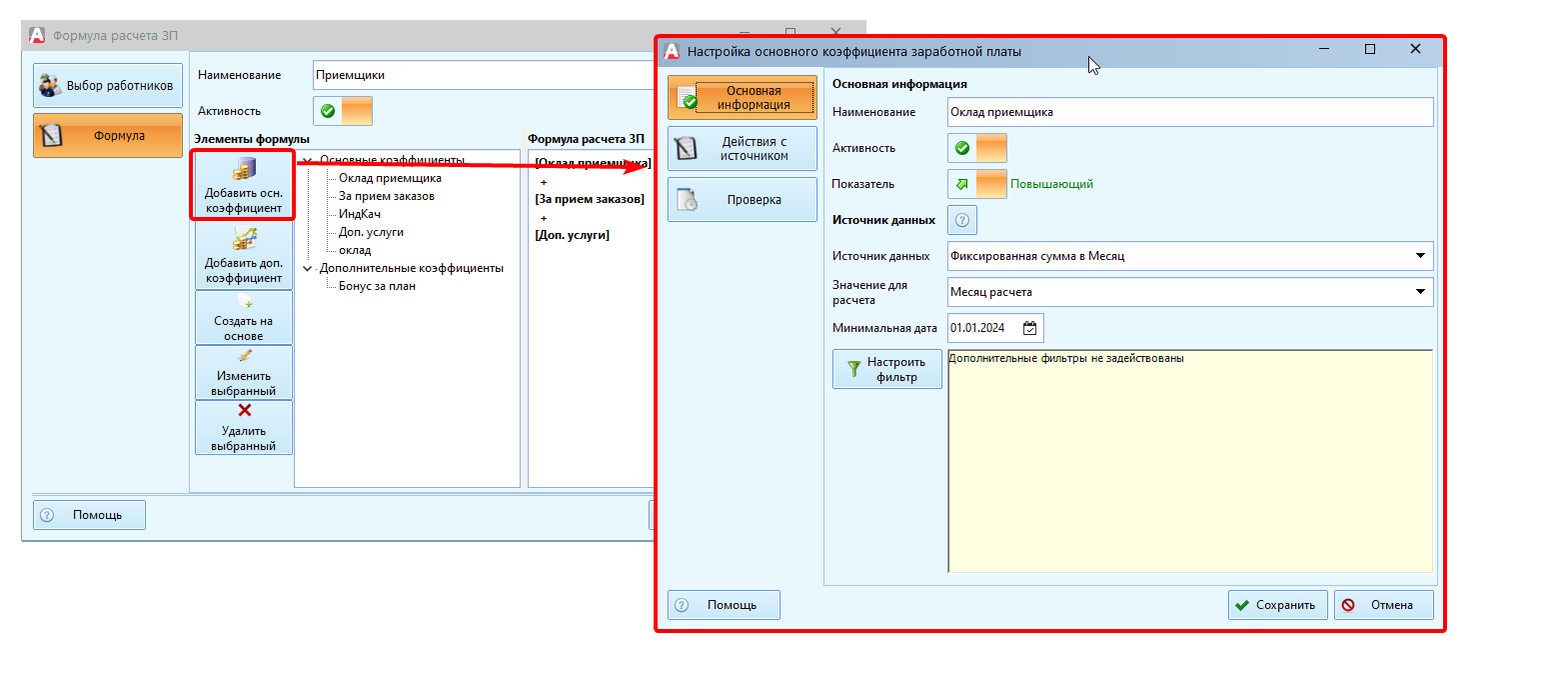Click the Отмена button
Image resolution: width=1568 pixels, height=684 pixels.
pos(1383,605)
